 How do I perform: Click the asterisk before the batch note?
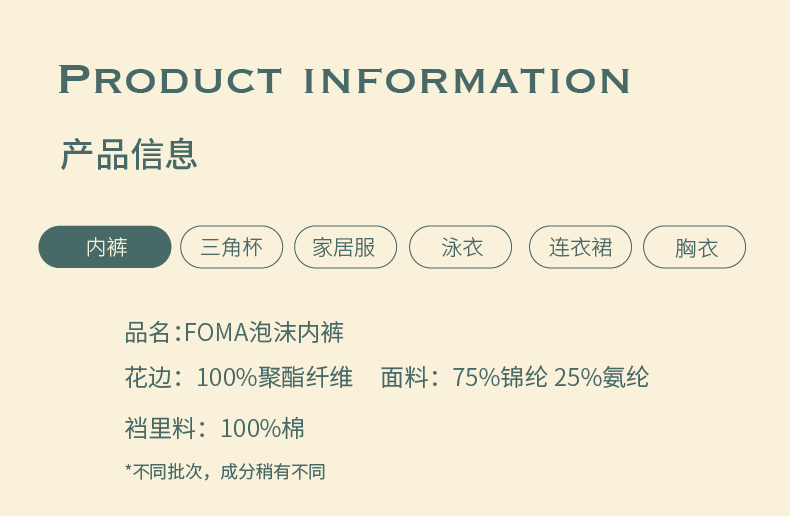click(x=129, y=469)
